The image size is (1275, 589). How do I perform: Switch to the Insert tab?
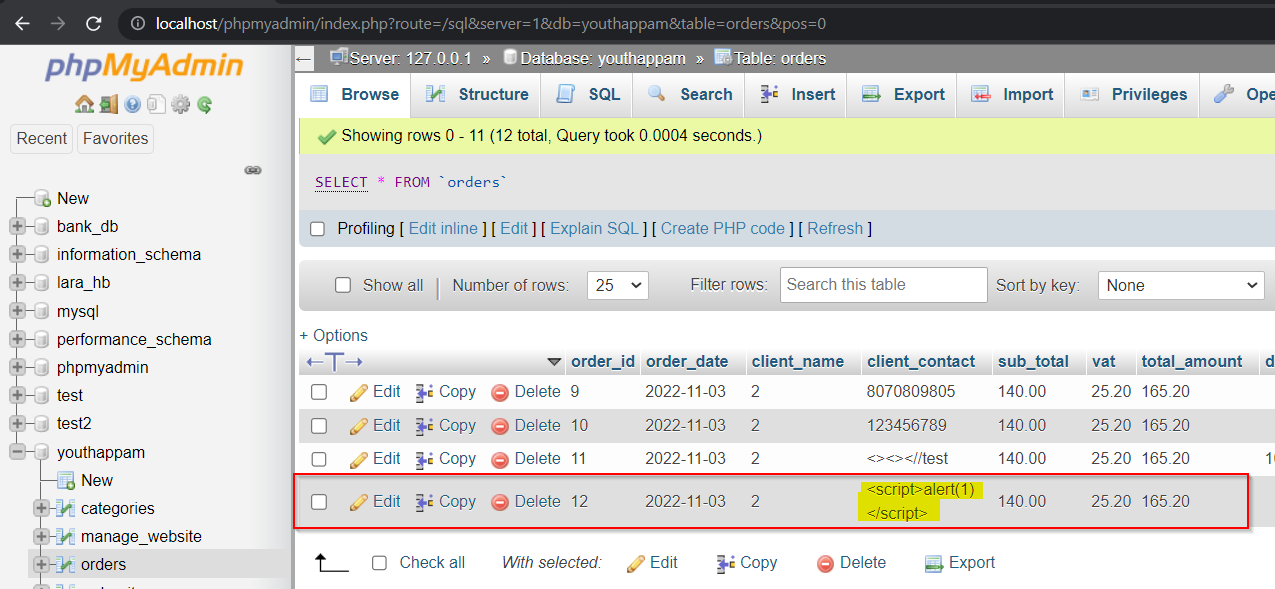coord(798,94)
